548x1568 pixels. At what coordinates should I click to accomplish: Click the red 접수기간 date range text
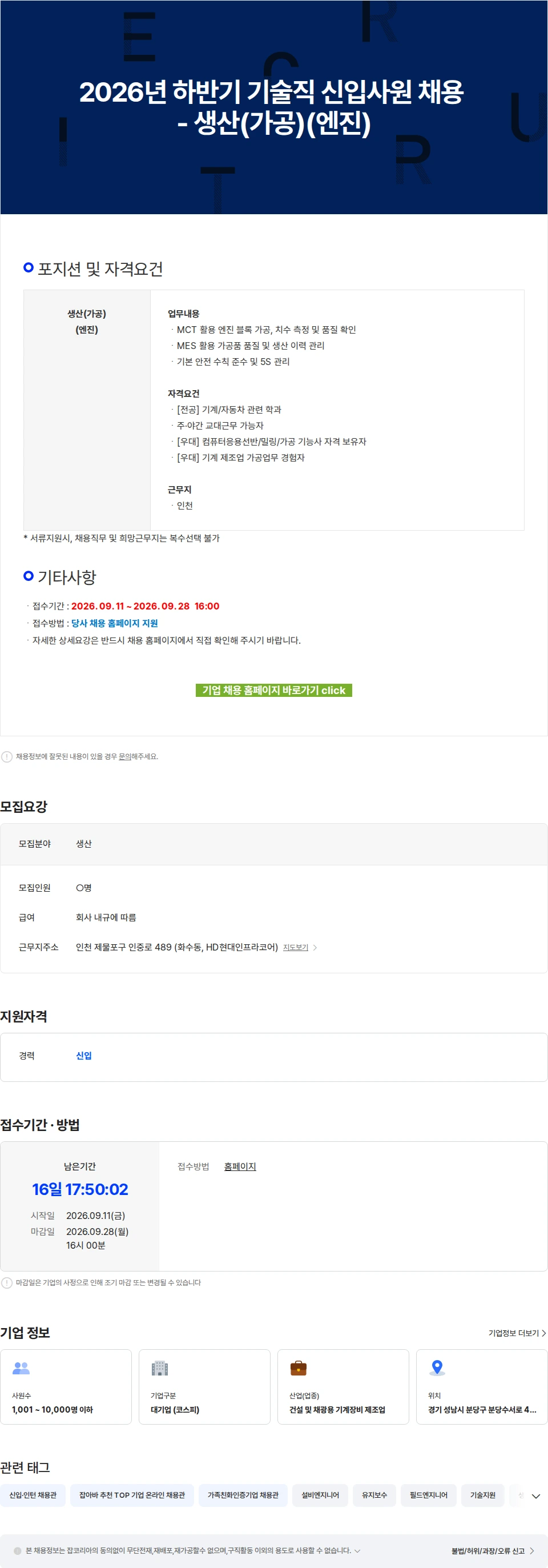(146, 606)
